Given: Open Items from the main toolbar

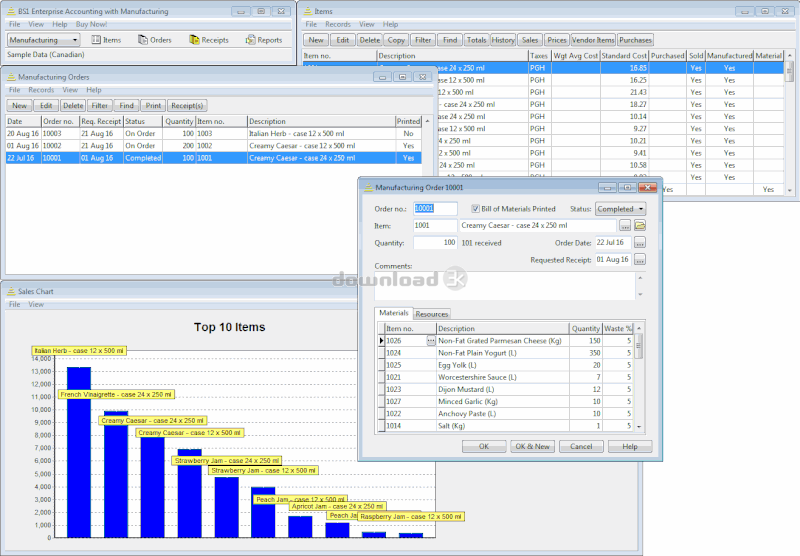Looking at the screenshot, I should [x=106, y=40].
